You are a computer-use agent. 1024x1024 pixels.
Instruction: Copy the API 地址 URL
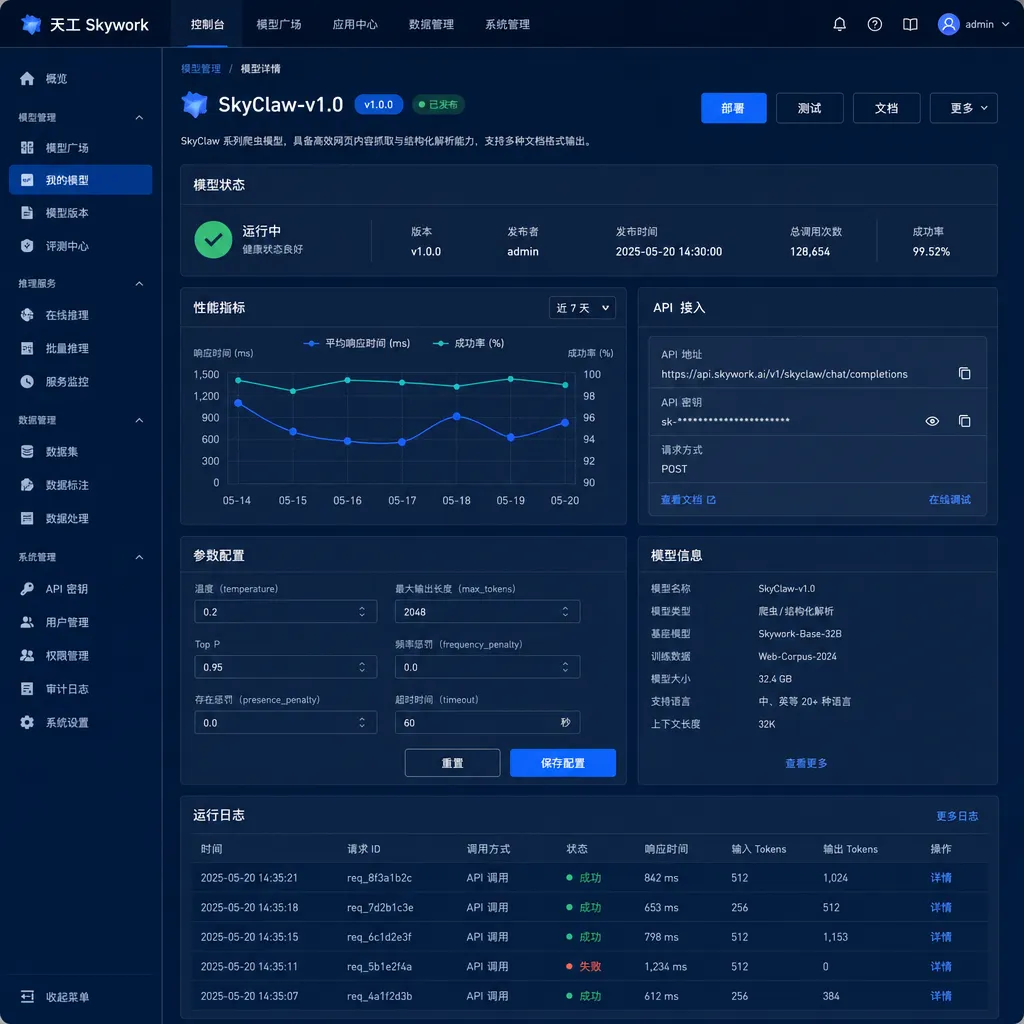[964, 373]
